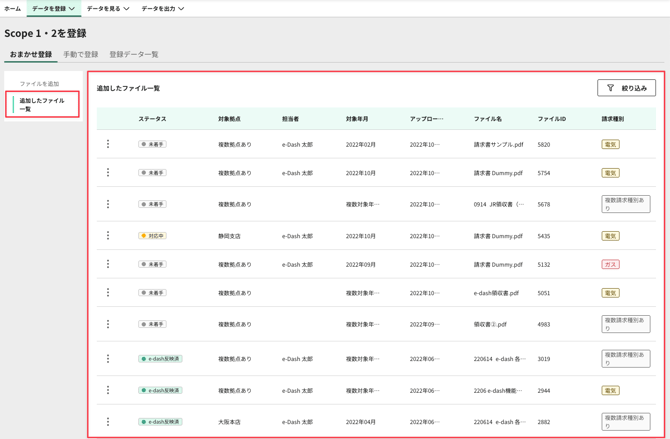Open the actions menu for 静岡支店 row

click(108, 236)
